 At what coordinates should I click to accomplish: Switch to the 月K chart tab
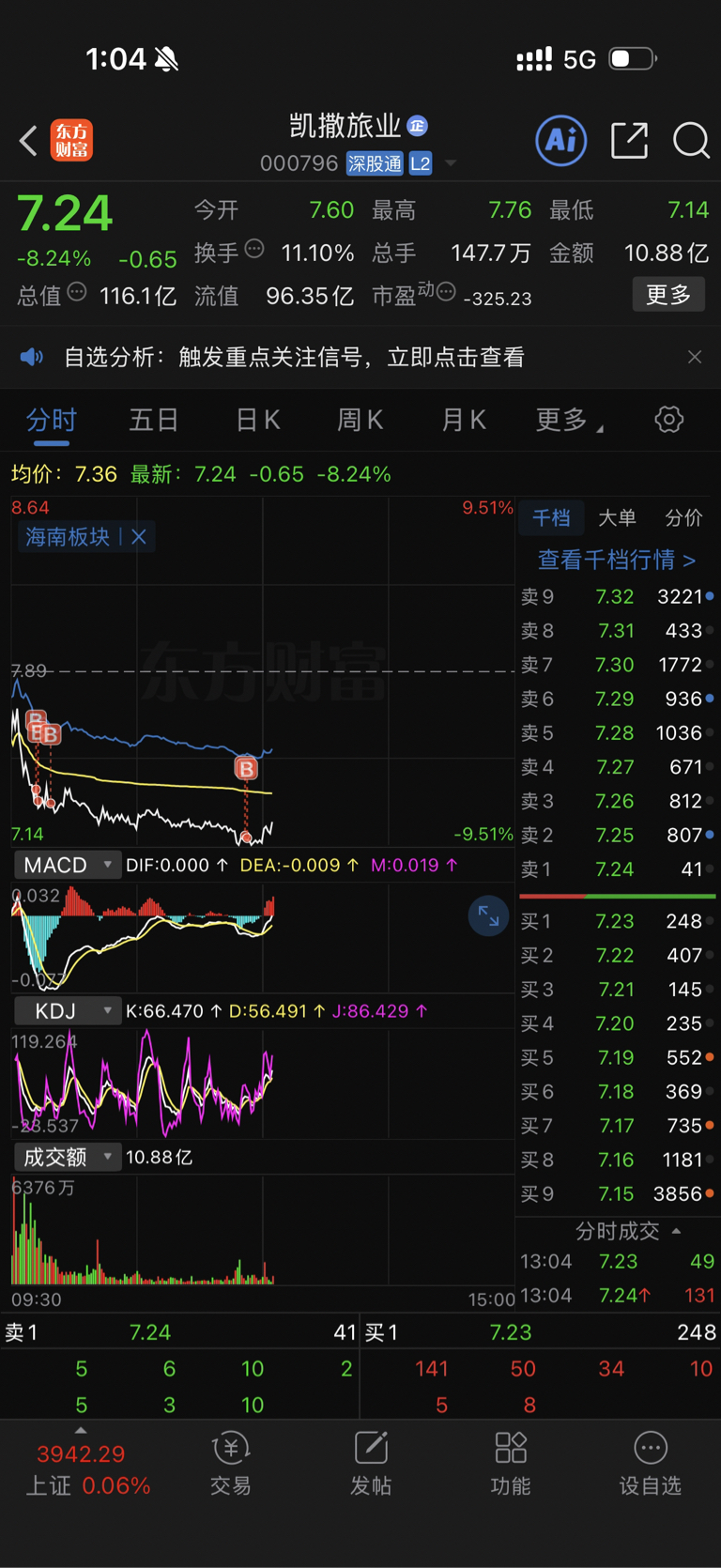[464, 420]
